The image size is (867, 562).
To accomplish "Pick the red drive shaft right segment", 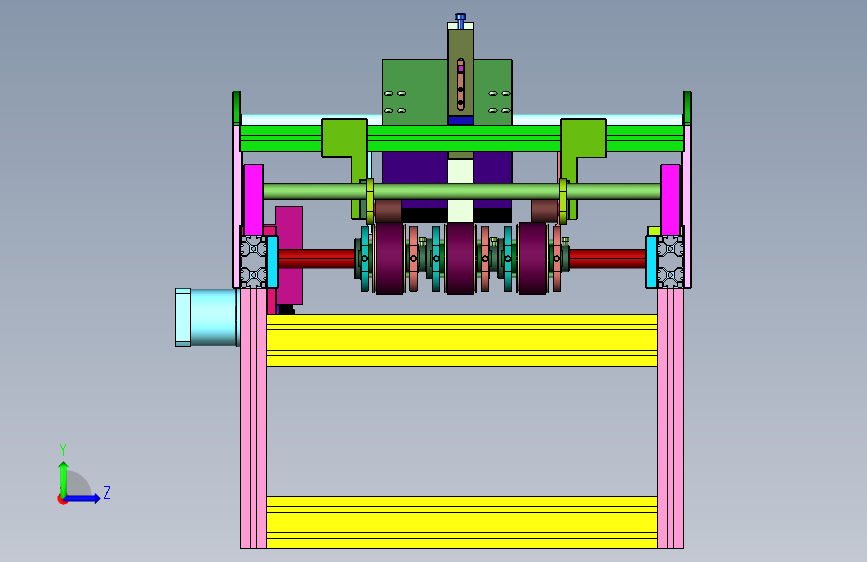I will [607, 258].
